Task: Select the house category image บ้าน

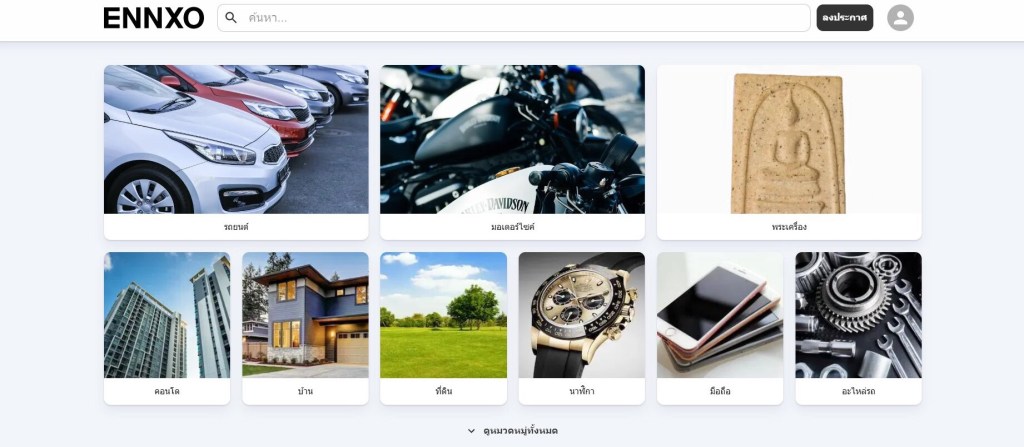Action: (305, 315)
